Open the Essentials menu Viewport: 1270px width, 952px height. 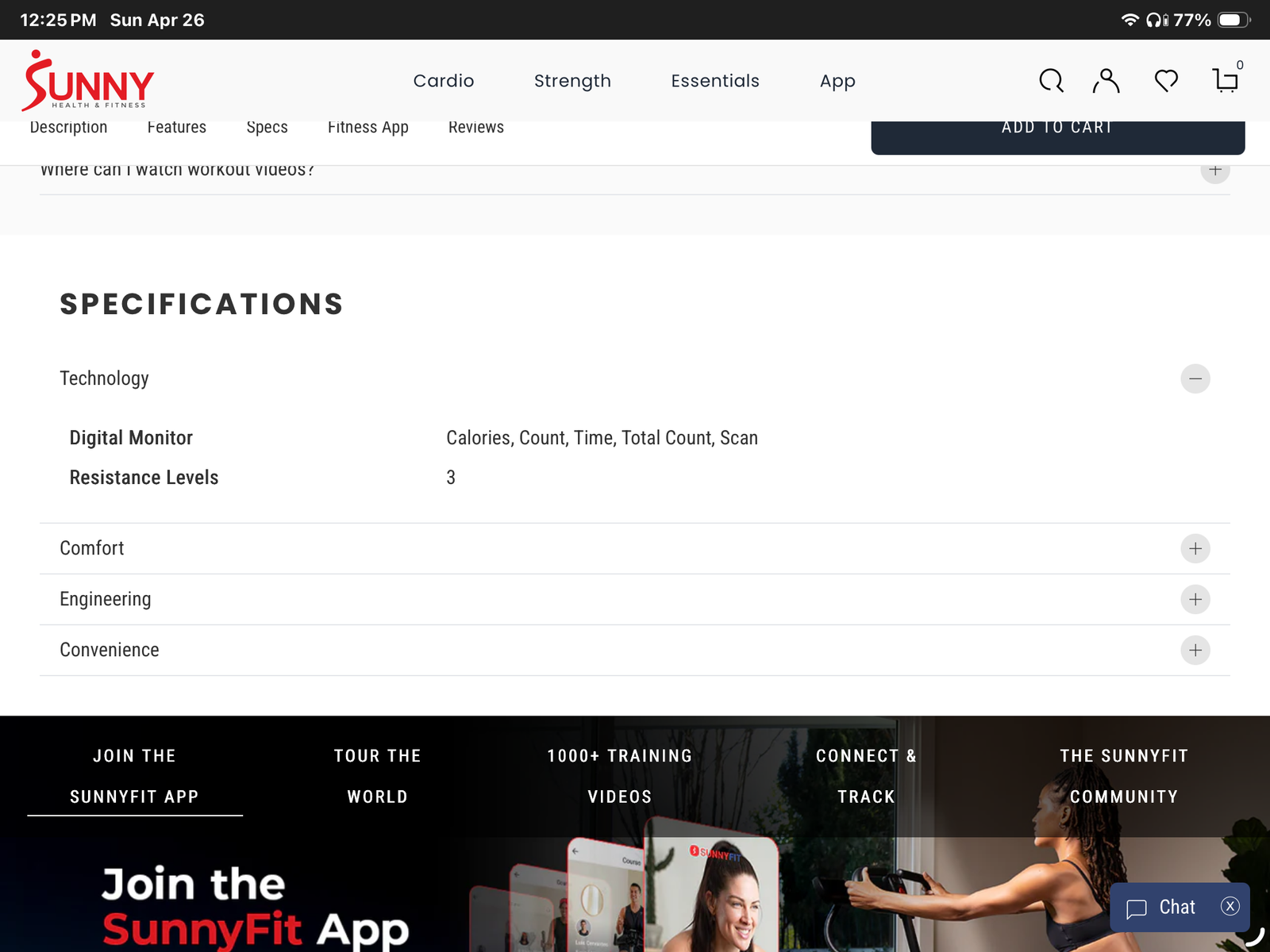click(x=715, y=81)
